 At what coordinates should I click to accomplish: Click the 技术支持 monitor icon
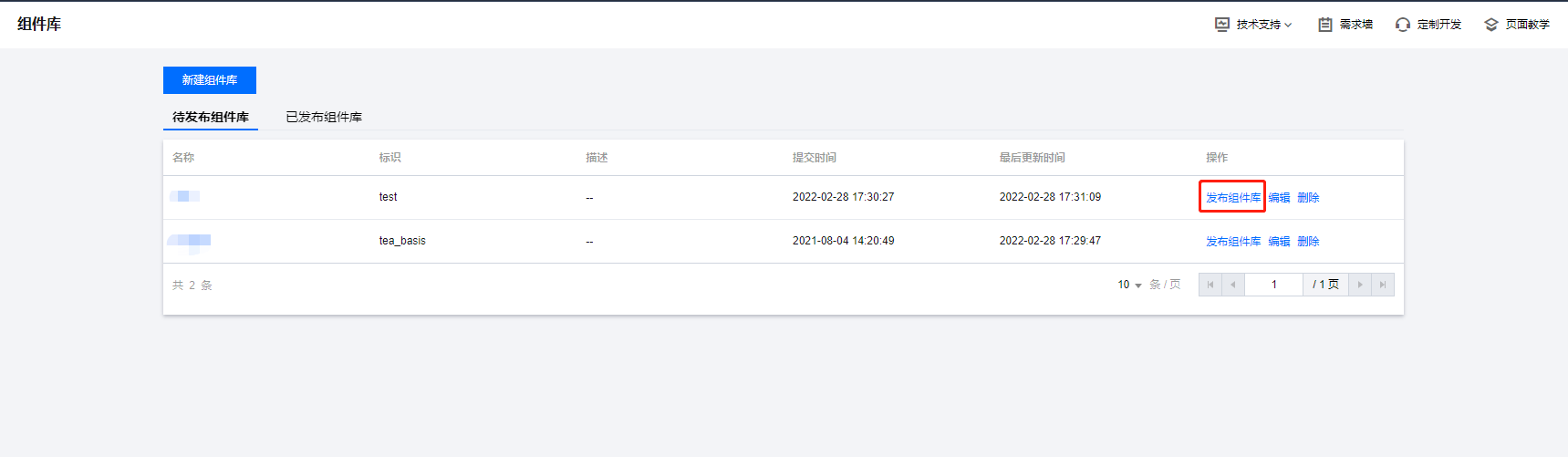click(x=1222, y=25)
